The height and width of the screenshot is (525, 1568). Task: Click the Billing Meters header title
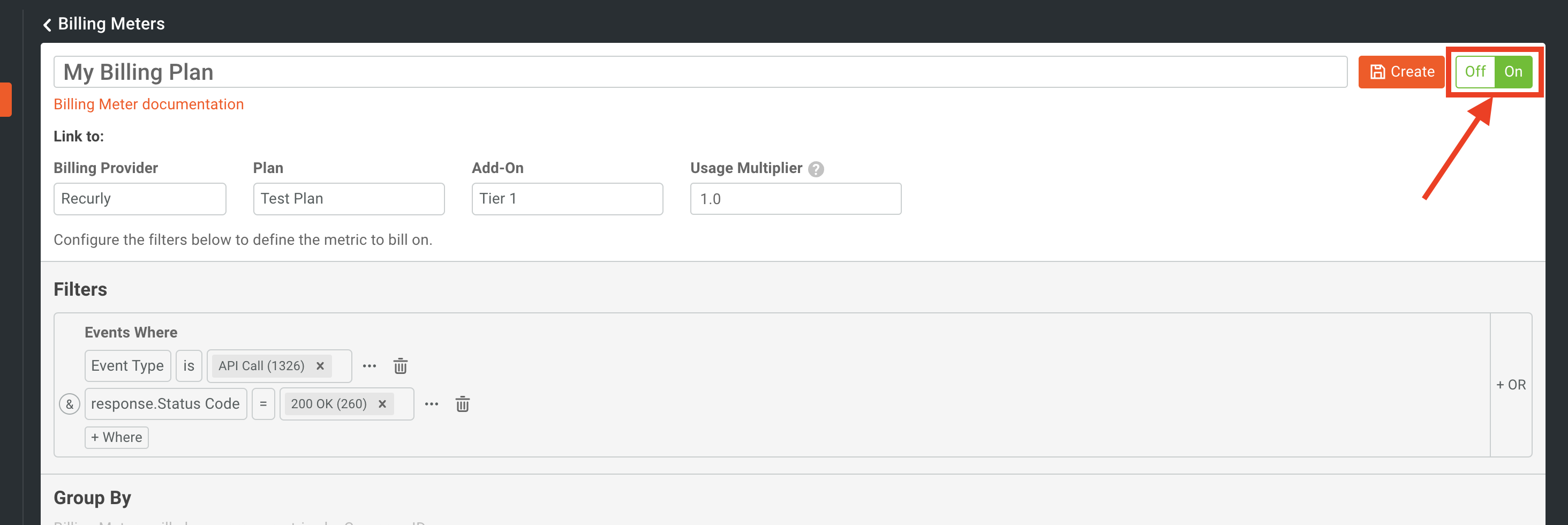(111, 24)
